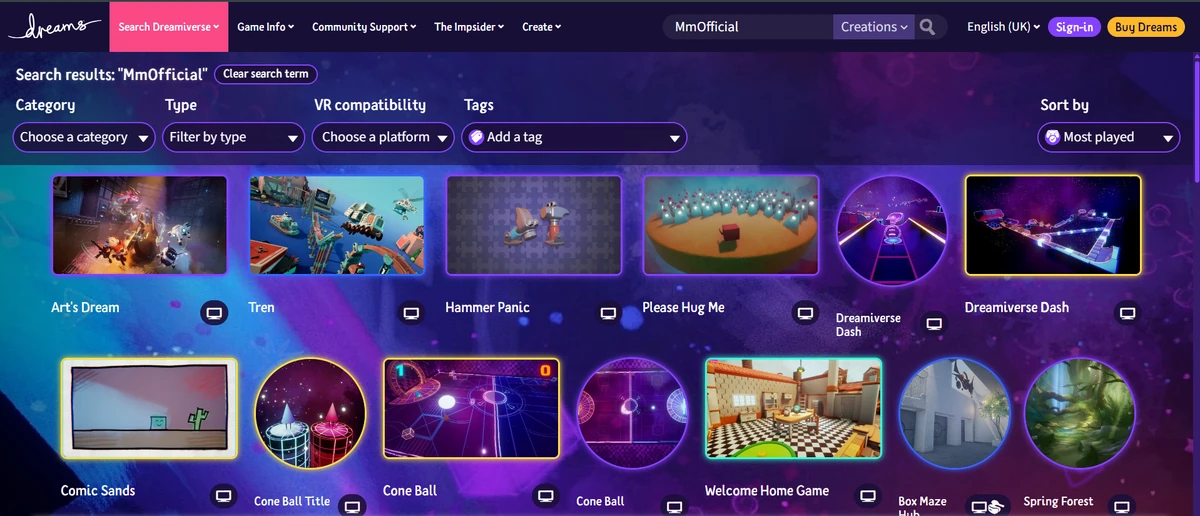
Task: Open the Most played sort dropdown
Action: [1109, 137]
